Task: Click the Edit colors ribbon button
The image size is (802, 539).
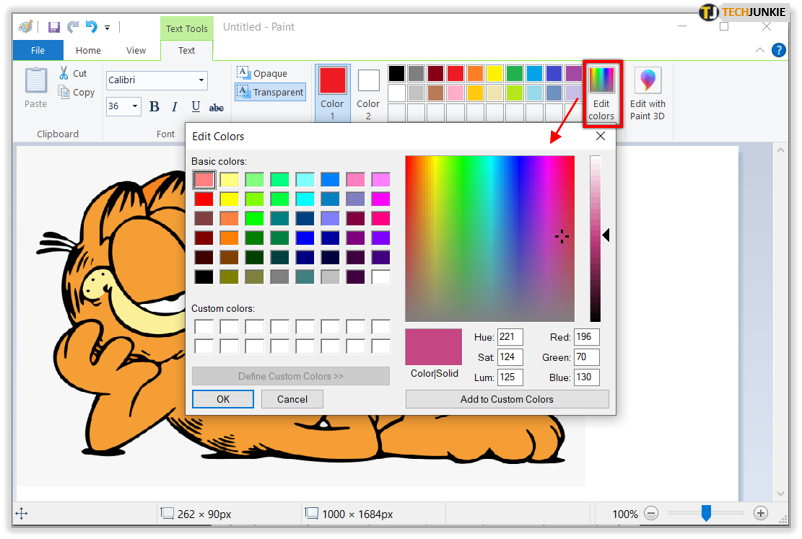Action: [x=602, y=94]
